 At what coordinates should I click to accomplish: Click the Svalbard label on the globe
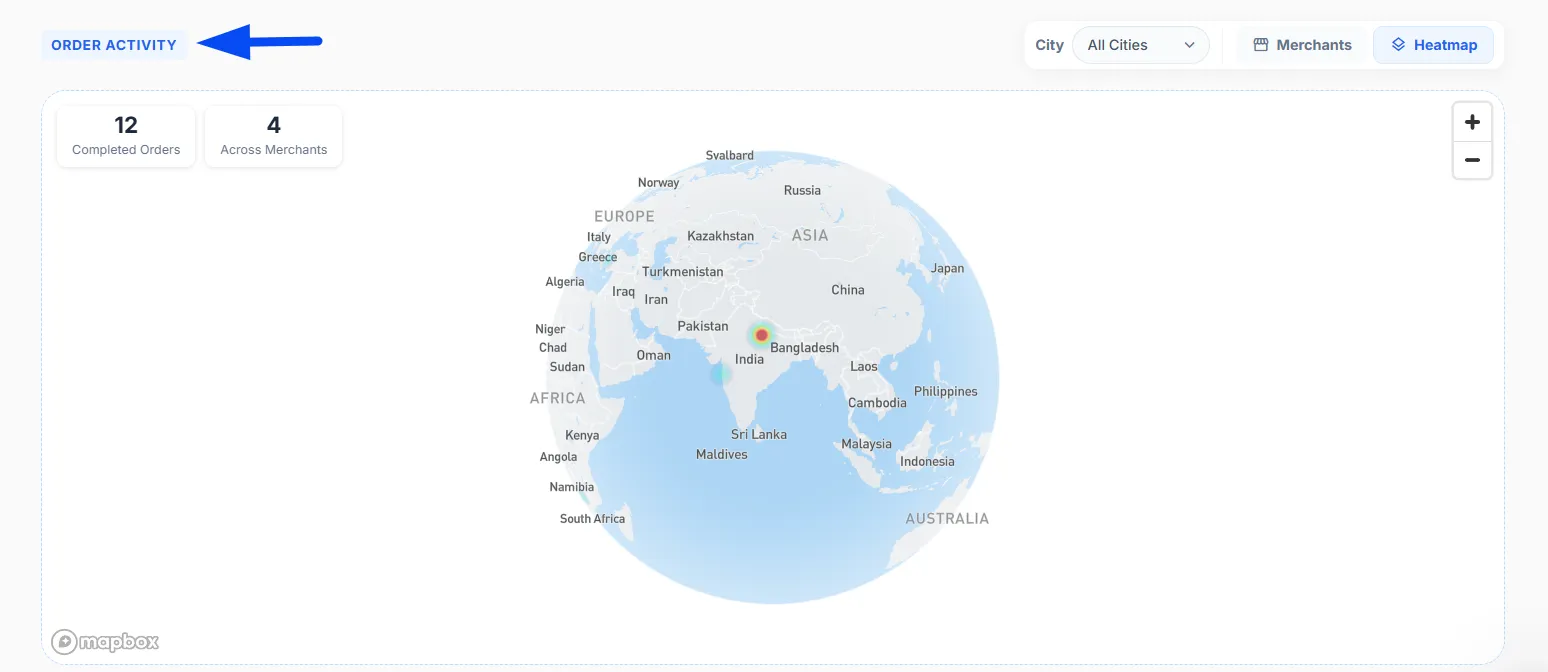click(730, 155)
